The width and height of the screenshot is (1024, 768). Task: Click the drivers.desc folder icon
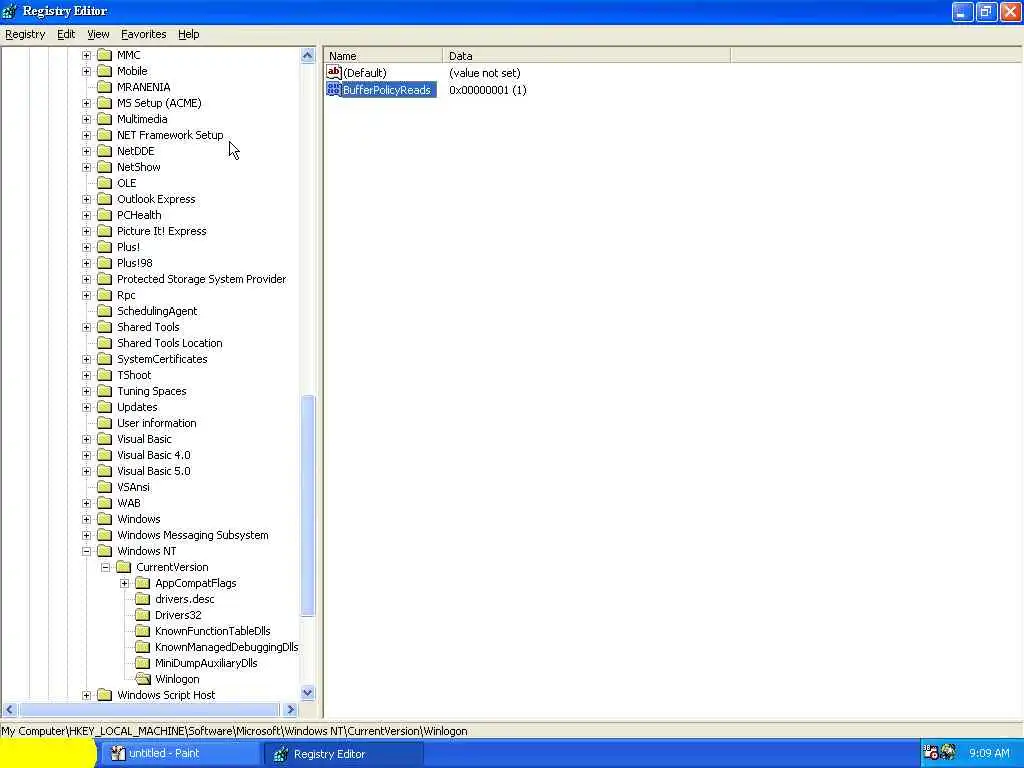[142, 599]
